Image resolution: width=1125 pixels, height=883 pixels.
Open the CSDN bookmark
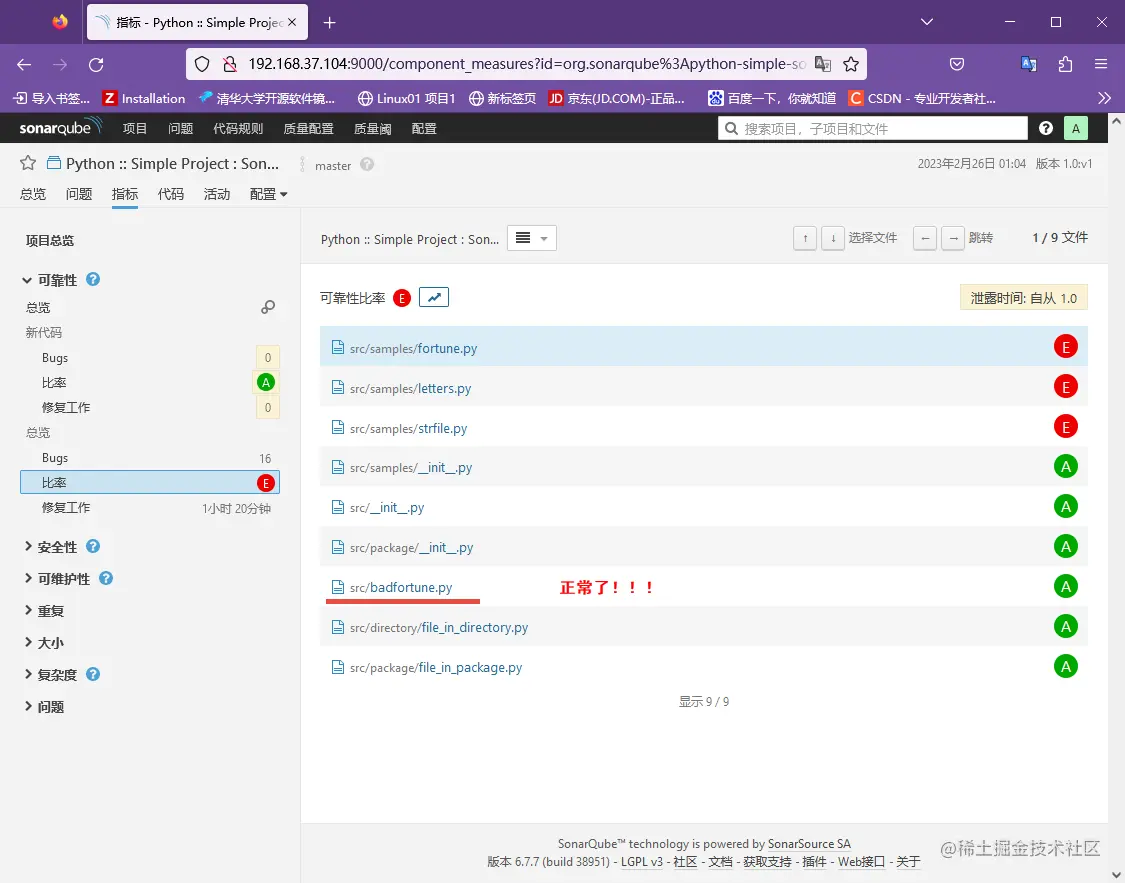coord(922,98)
